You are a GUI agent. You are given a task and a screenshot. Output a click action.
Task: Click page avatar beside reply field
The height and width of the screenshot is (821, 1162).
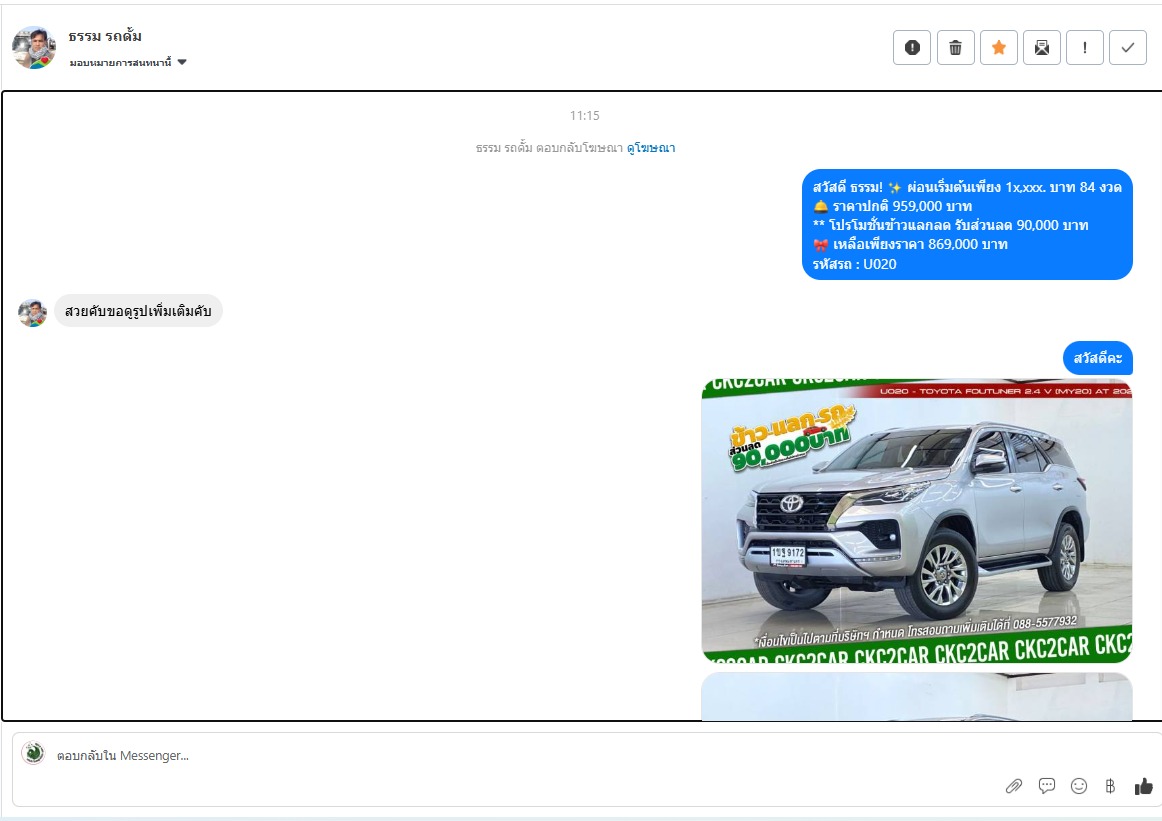pyautogui.click(x=33, y=753)
